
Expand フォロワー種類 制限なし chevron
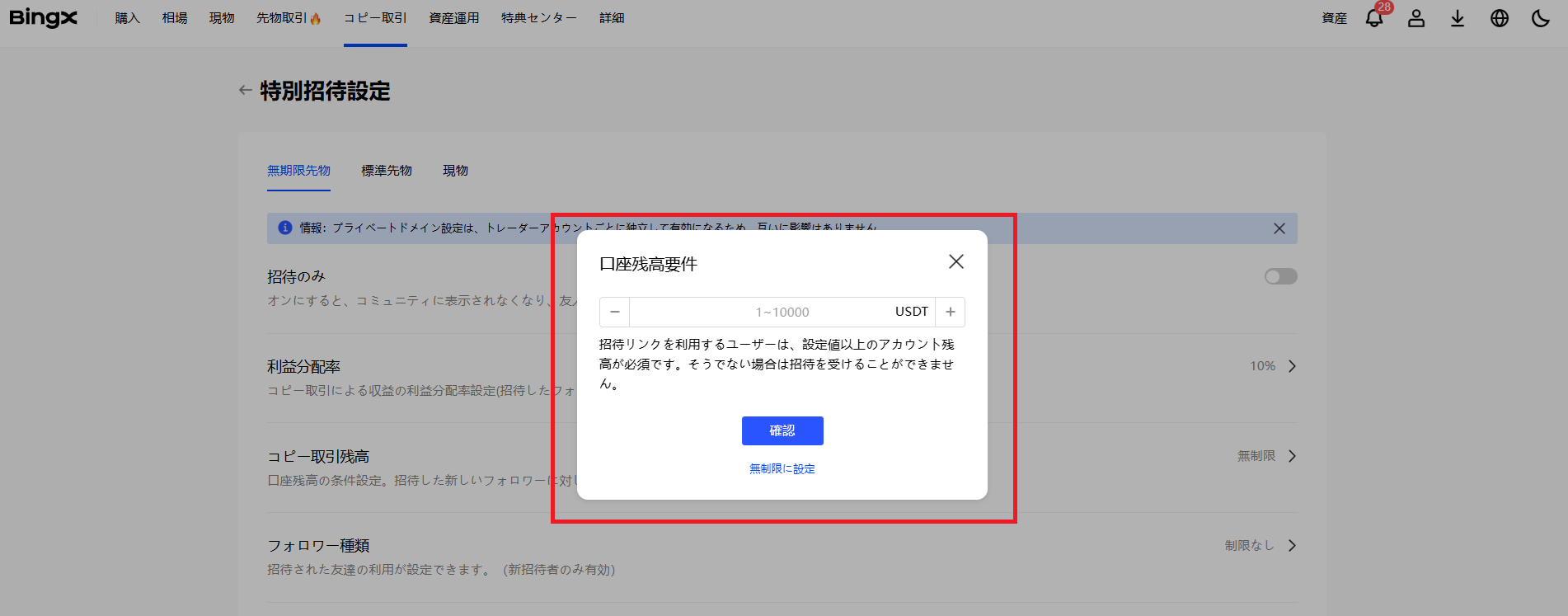(1292, 546)
